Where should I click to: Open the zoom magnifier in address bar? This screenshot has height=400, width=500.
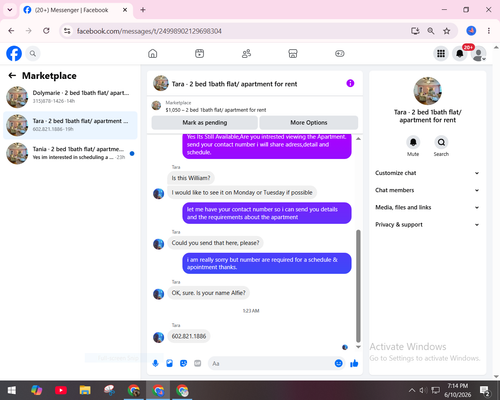click(x=431, y=31)
